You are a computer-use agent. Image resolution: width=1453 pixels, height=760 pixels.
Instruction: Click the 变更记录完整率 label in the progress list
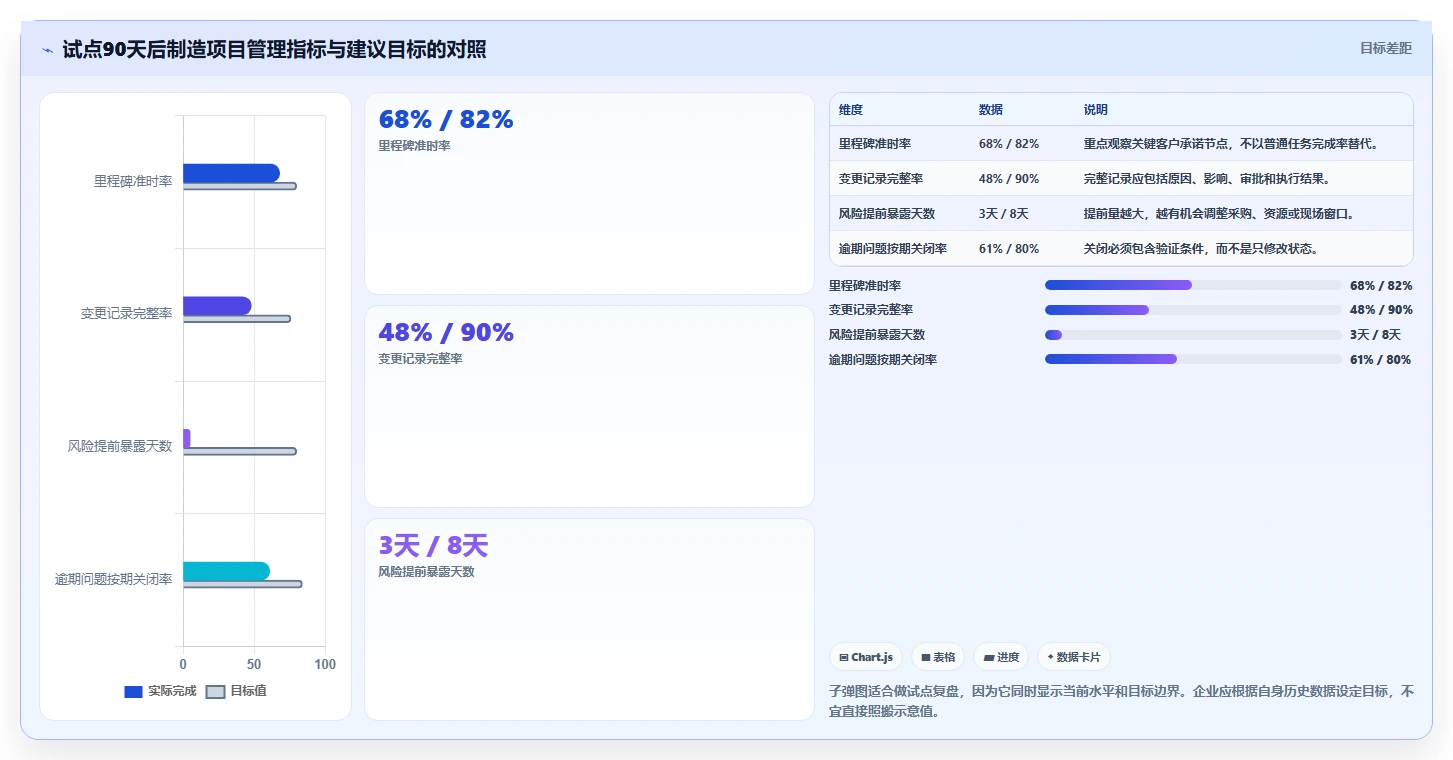point(871,310)
